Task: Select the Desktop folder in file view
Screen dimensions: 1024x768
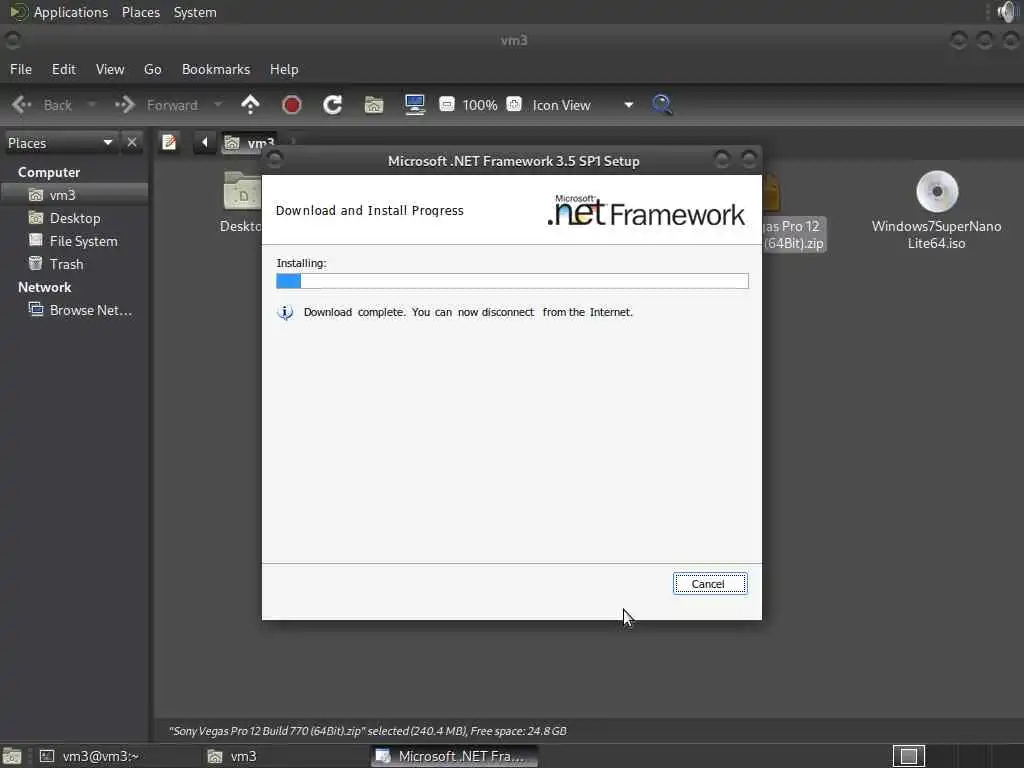Action: (242, 201)
